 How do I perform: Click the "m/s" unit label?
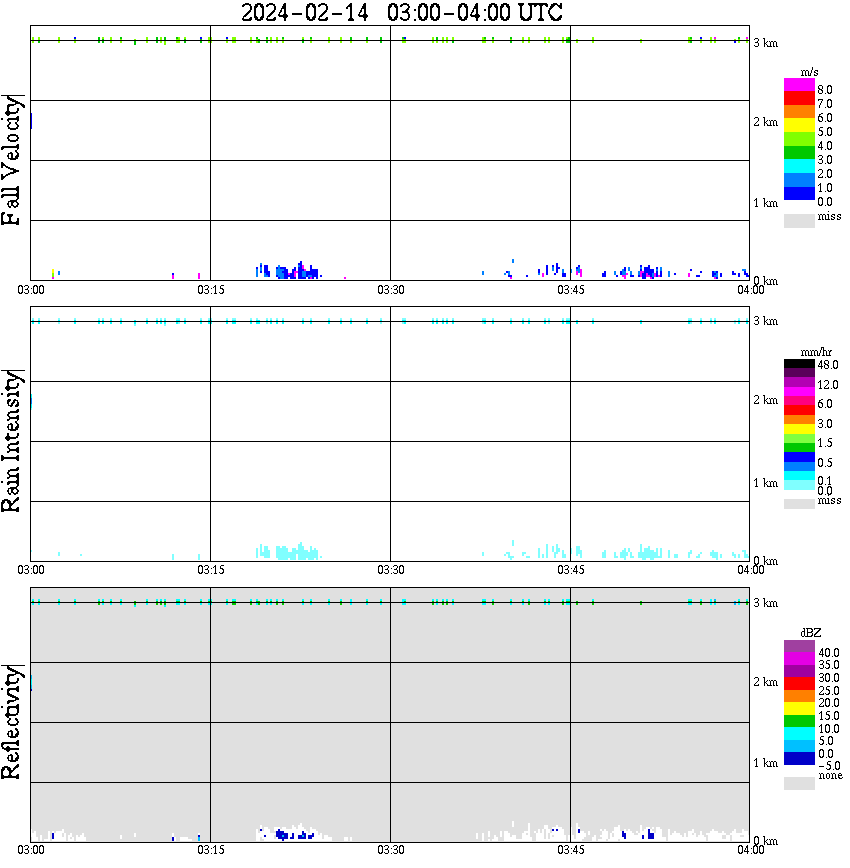coord(809,72)
